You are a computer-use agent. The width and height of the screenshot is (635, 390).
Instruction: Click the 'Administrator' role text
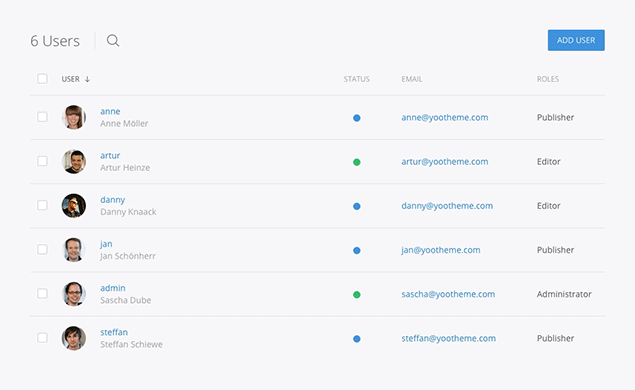[x=564, y=294]
